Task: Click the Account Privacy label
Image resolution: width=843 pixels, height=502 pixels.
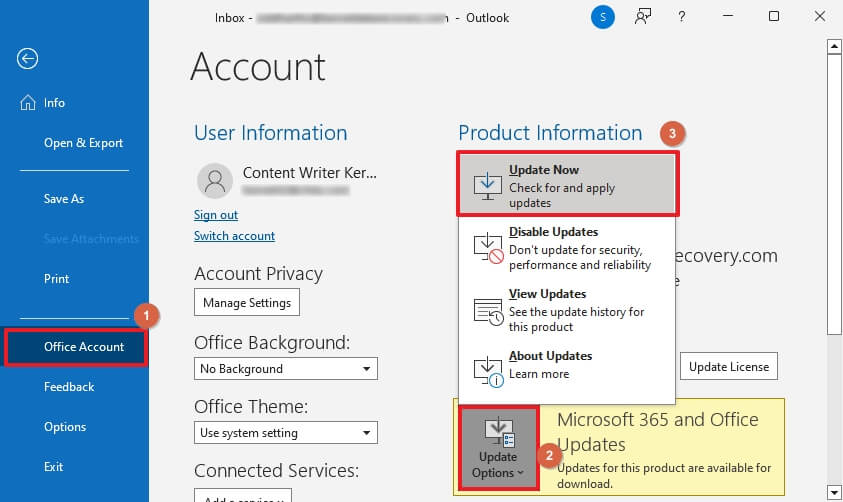Action: click(258, 274)
